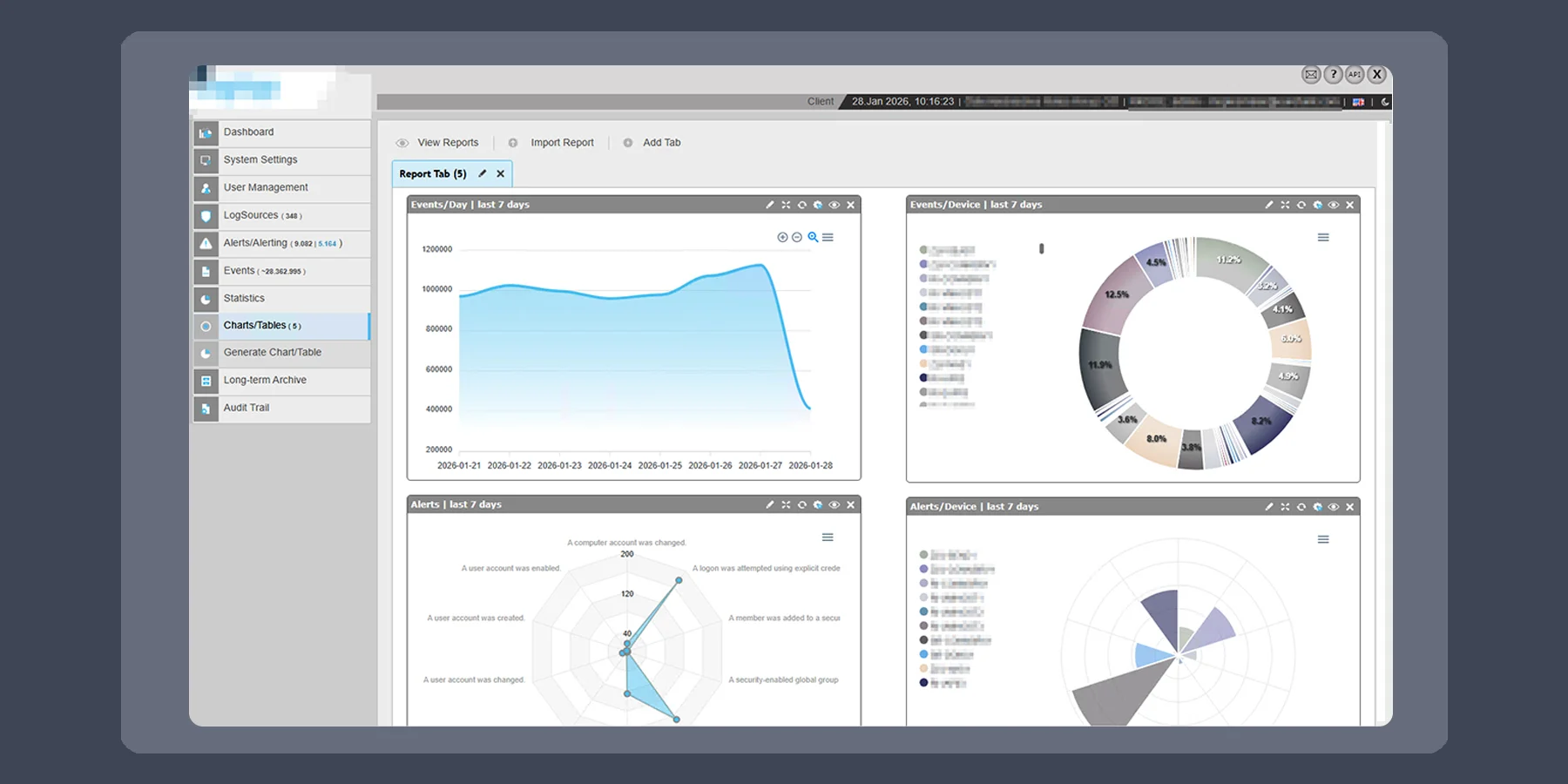
Task: Open hamburger menu of Alerts radar chart
Action: (x=828, y=537)
